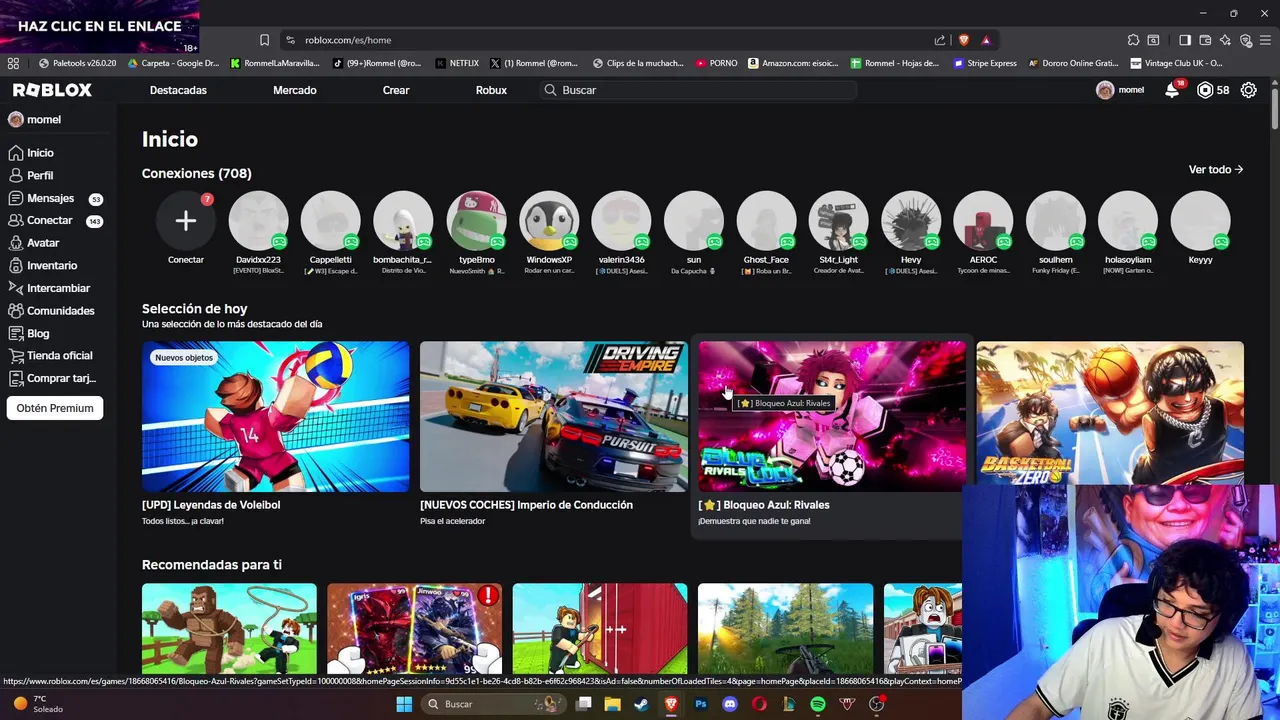Open Spotify from the taskbar
The width and height of the screenshot is (1280, 720).
(x=818, y=704)
